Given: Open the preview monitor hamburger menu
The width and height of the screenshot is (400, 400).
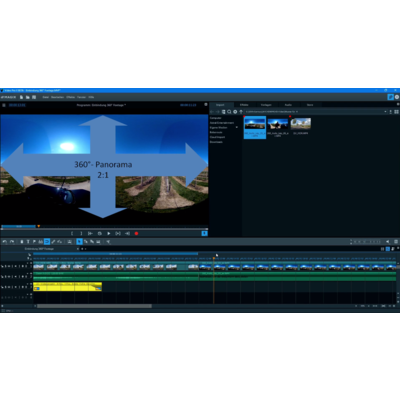Looking at the screenshot, I should point(4,105).
